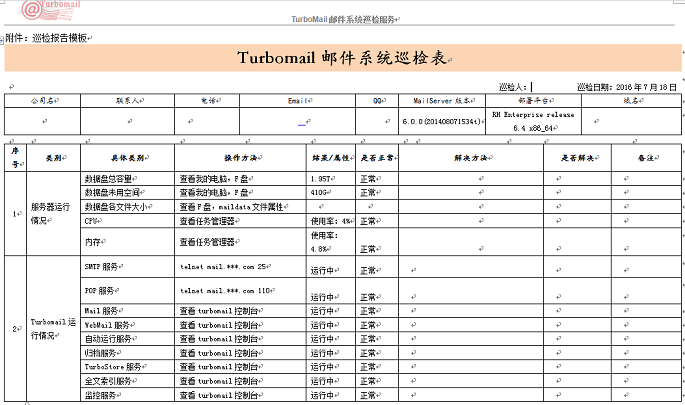Click CPU result 使用率: 4%
This screenshot has height=405, width=685.
pos(331,221)
